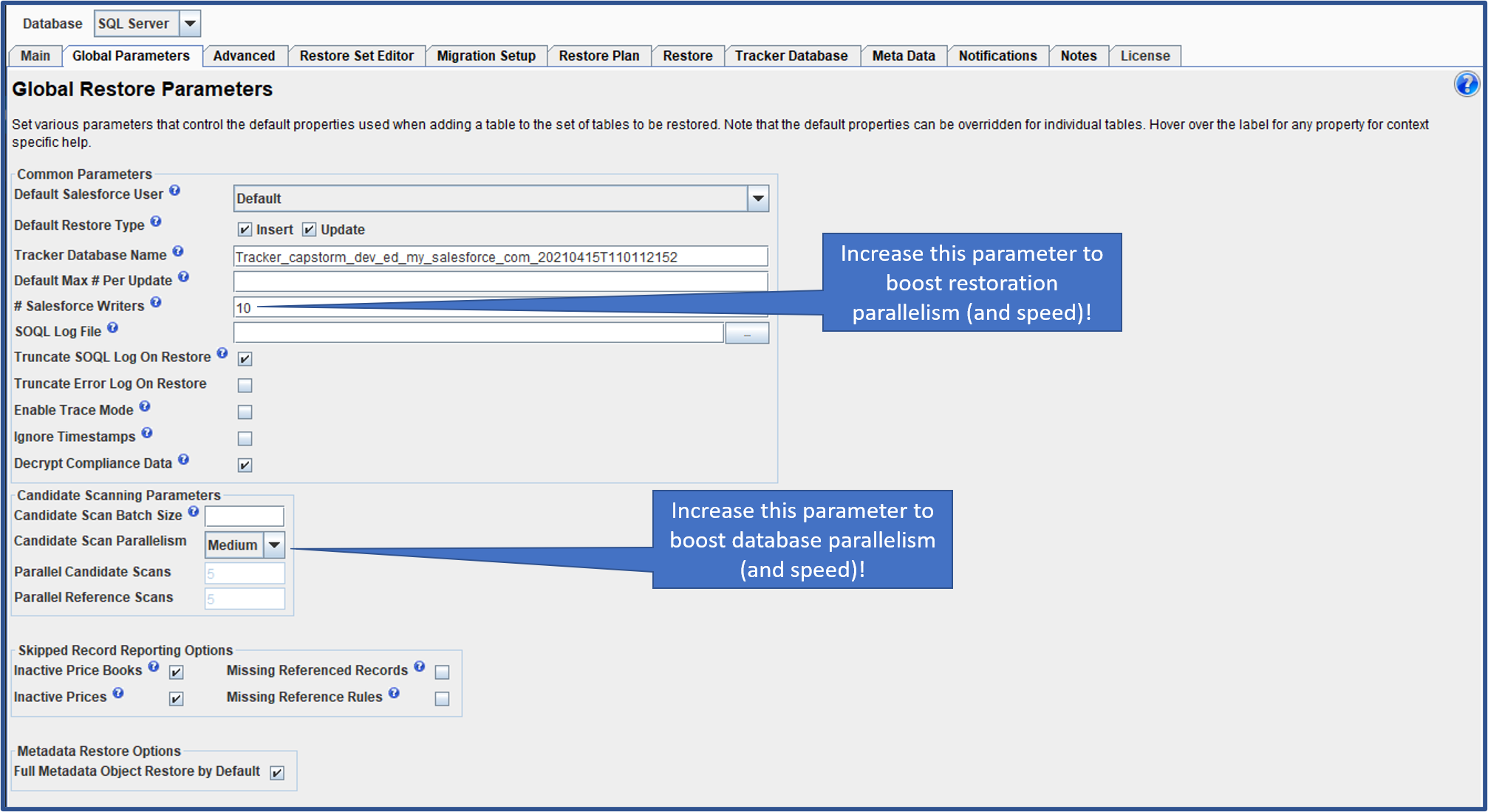Image resolution: width=1488 pixels, height=812 pixels.
Task: Click the Tracker Database Name field
Action: pyautogui.click(x=500, y=256)
